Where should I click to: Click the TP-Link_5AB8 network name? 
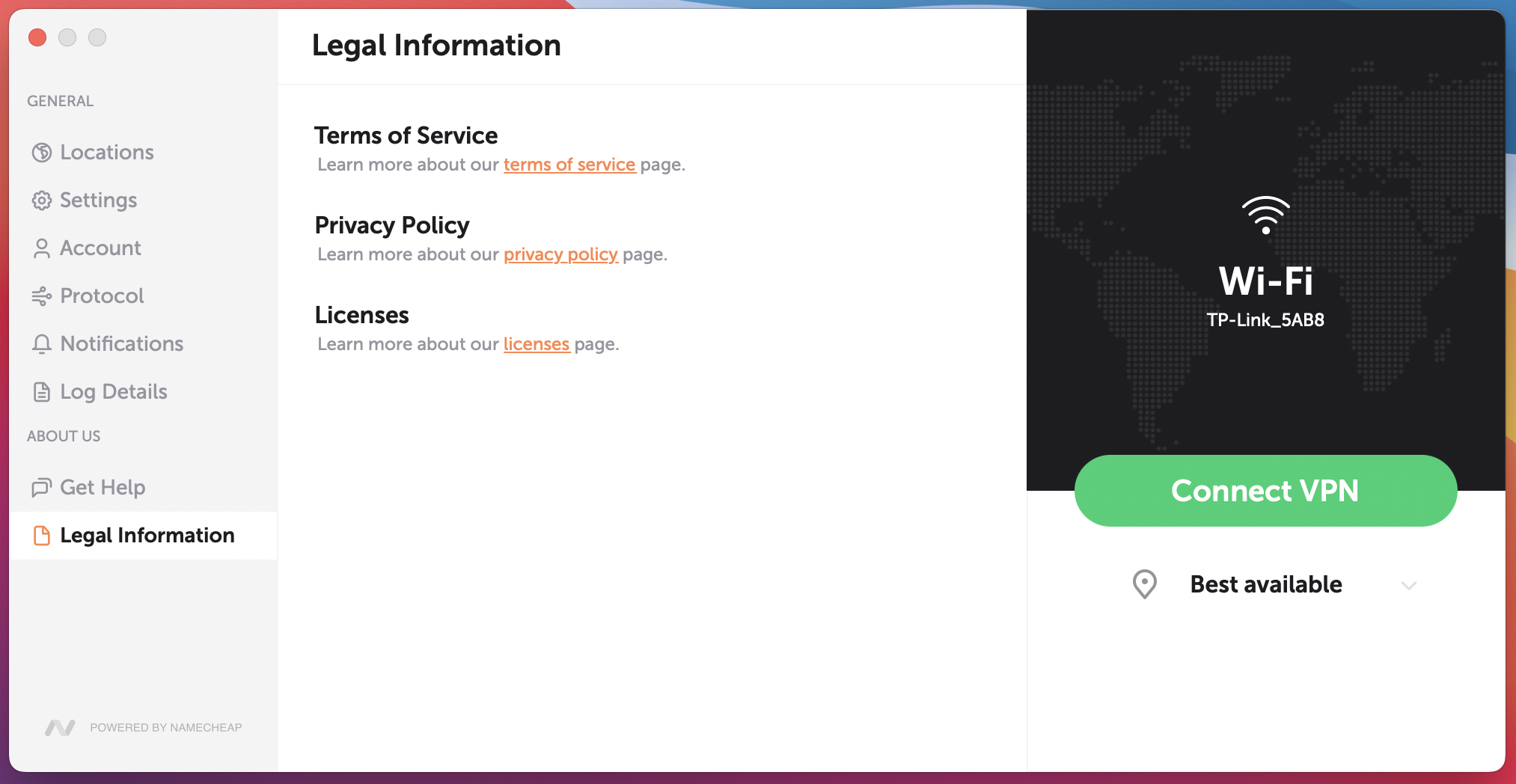tap(1265, 320)
